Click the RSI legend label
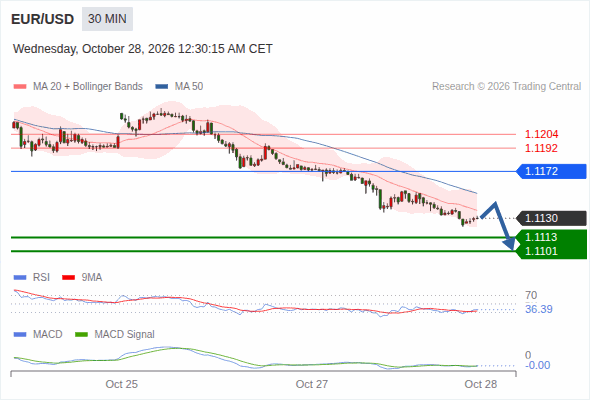This screenshot has height=400, width=590. tap(41, 278)
